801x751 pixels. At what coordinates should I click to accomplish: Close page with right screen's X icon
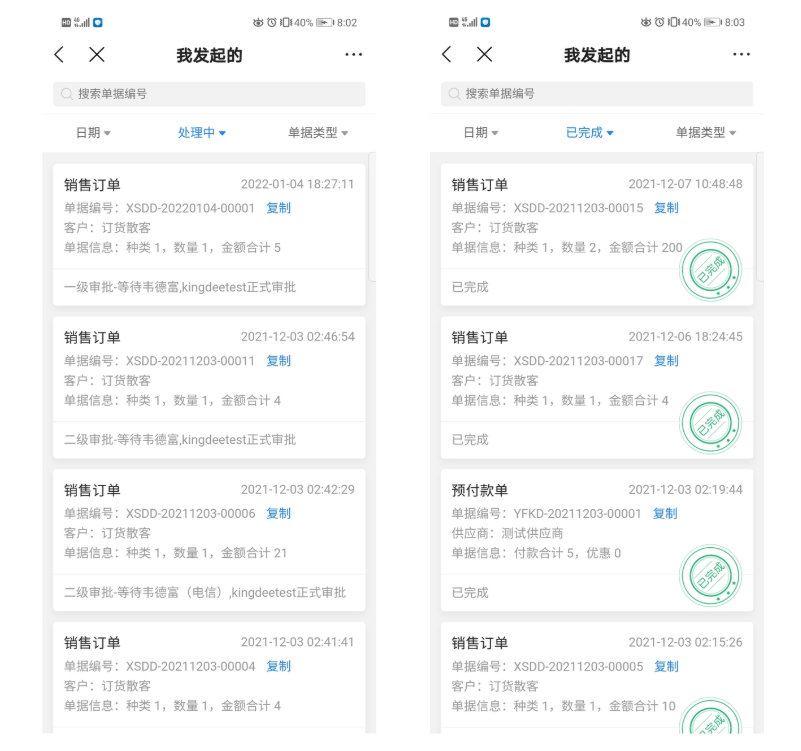pos(484,54)
